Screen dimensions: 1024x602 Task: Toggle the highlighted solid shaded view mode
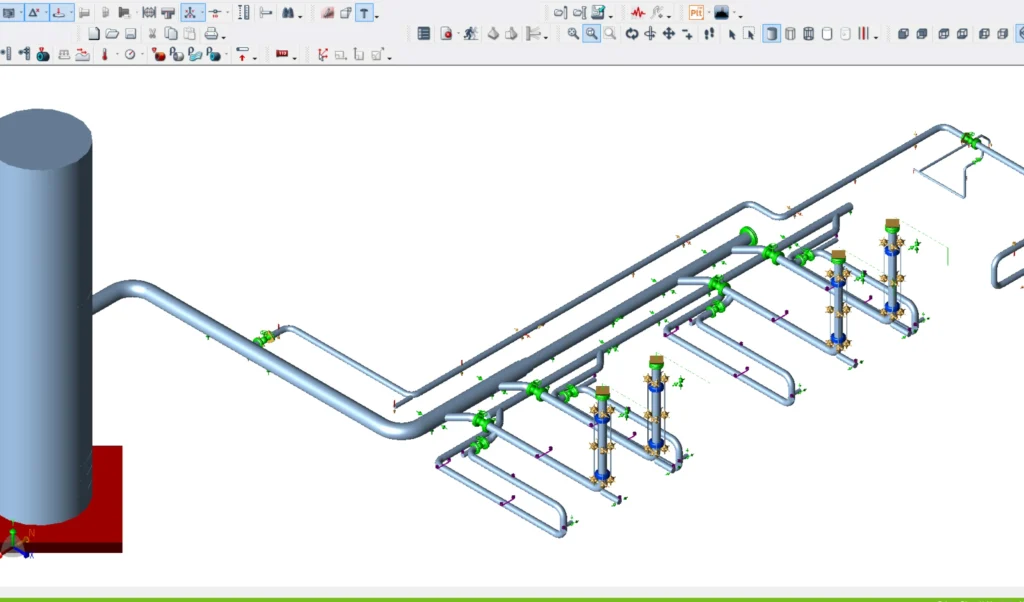(x=771, y=34)
